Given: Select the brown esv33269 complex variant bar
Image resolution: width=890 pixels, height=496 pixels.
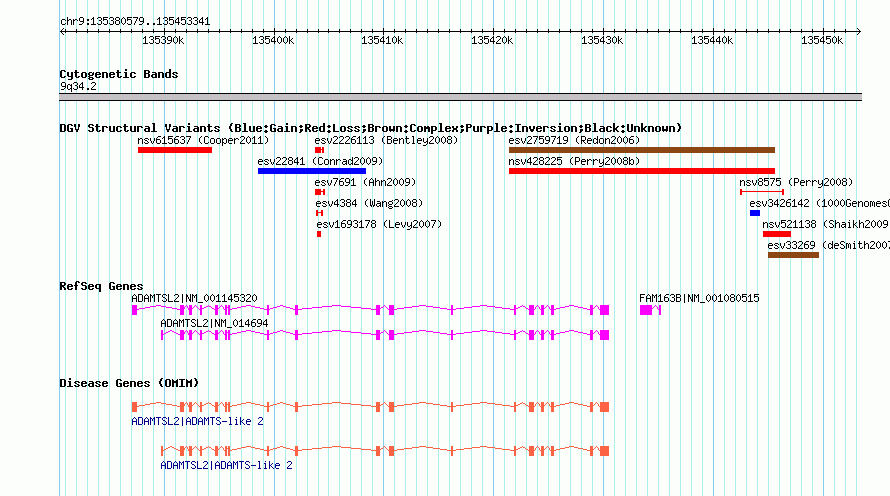Looking at the screenshot, I should tap(794, 255).
